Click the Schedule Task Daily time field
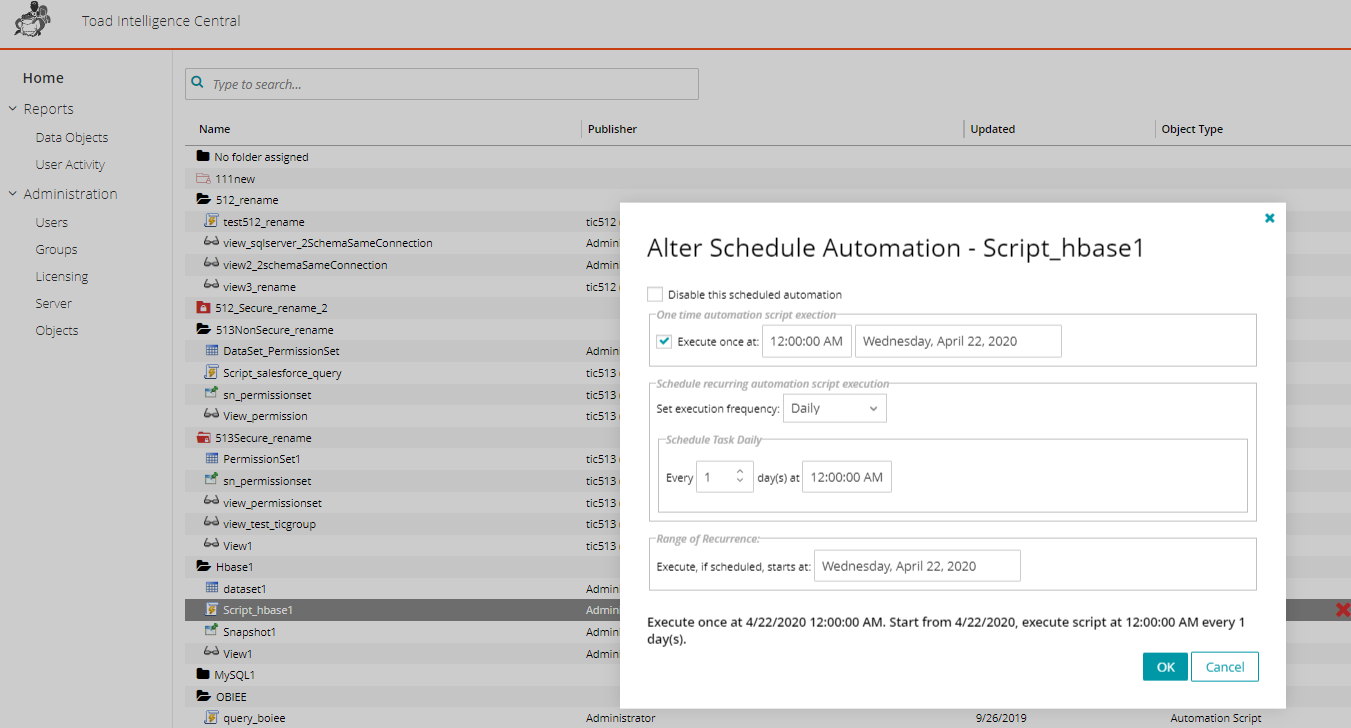1351x728 pixels. (846, 477)
